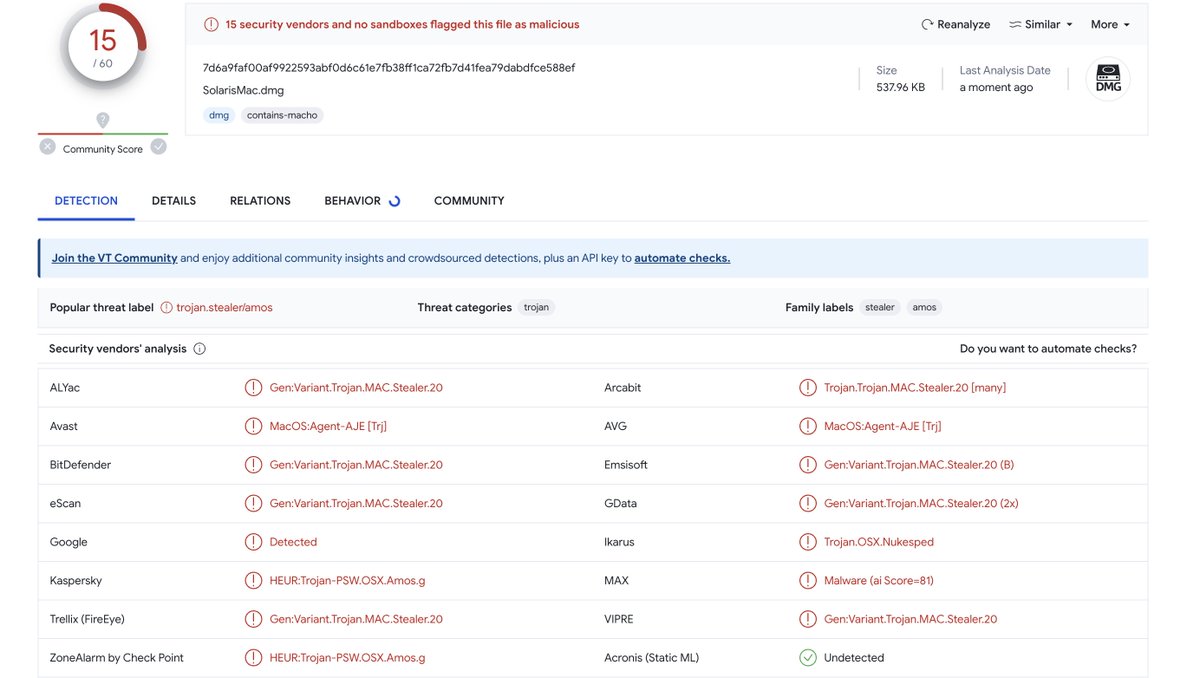Viewport: 1200px width, 678px height.
Task: Click Do you want to automate checks?
Action: pyautogui.click(x=1048, y=349)
